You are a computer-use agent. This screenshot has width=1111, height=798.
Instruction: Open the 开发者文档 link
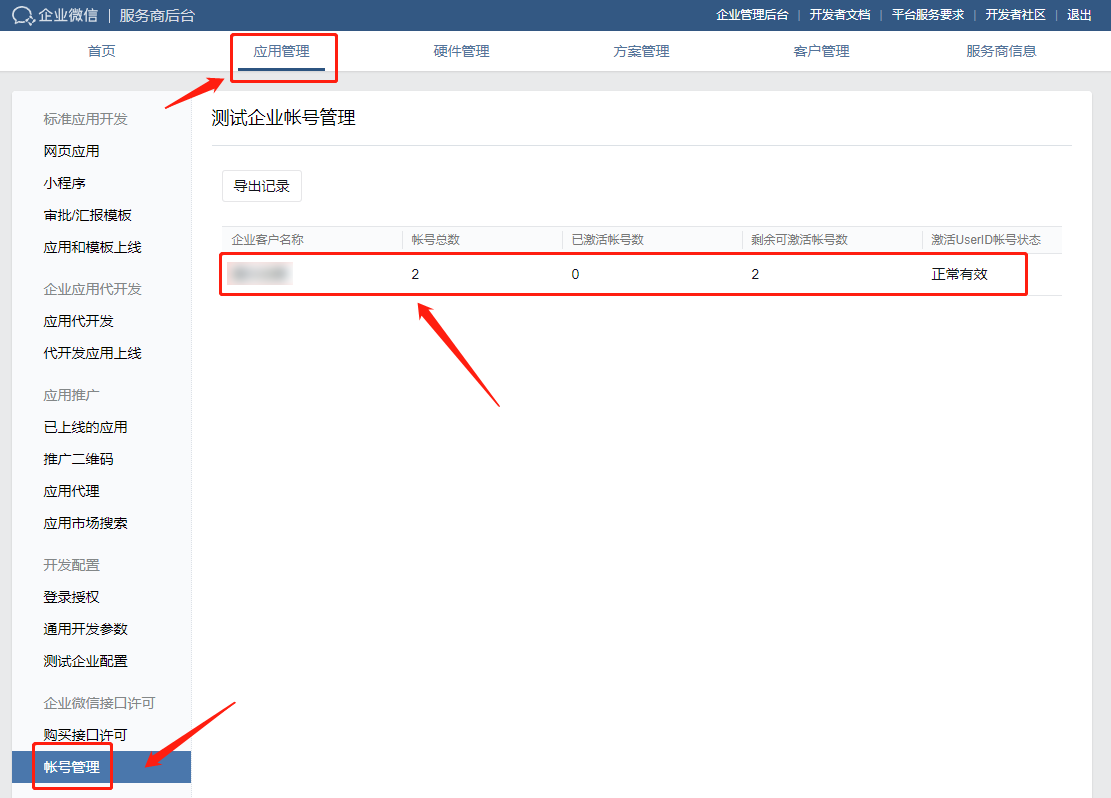coord(839,15)
